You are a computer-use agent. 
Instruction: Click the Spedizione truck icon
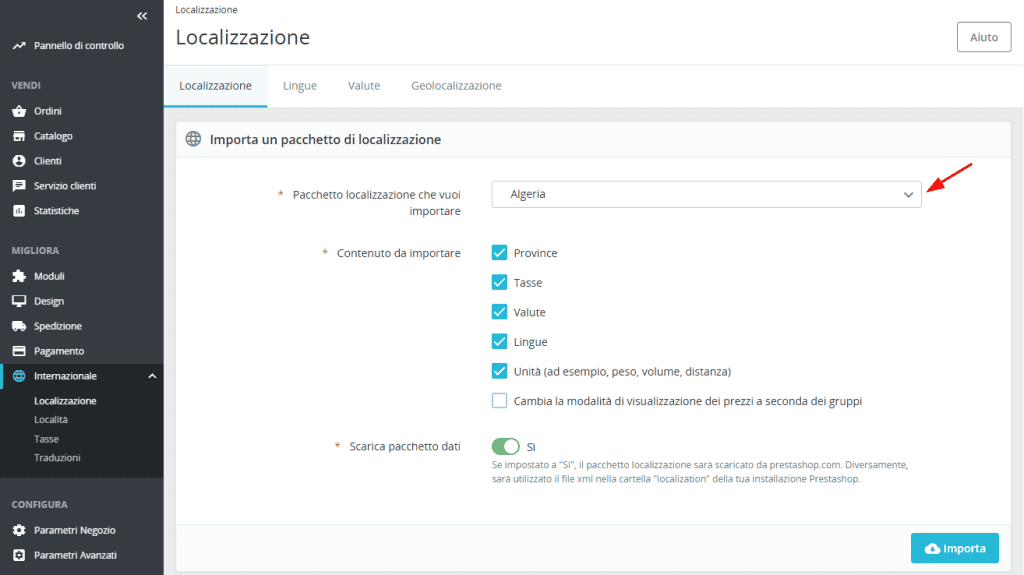[x=19, y=326]
